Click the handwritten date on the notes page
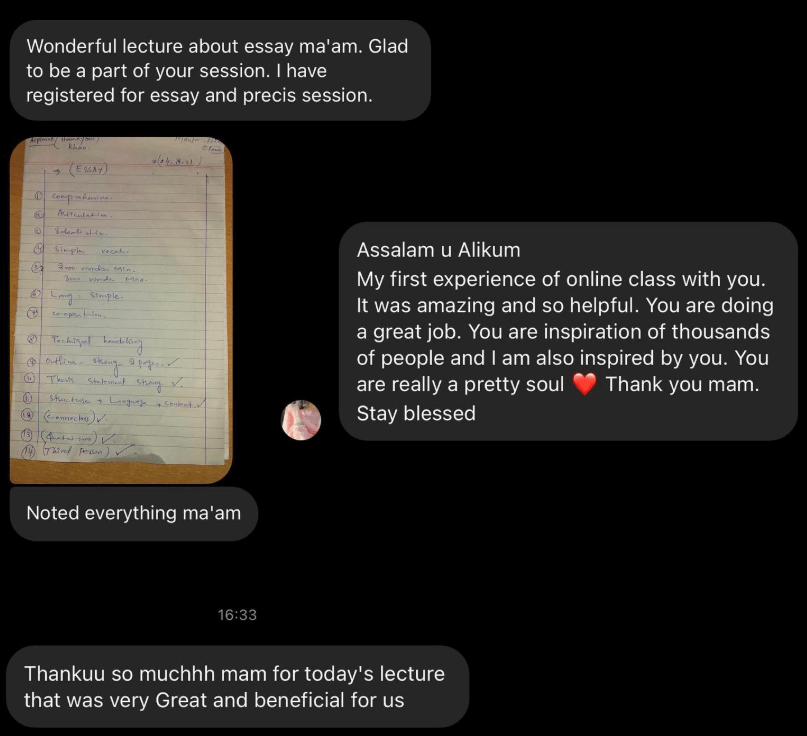Screen dimensions: 807x736 pyautogui.click(x=177, y=162)
